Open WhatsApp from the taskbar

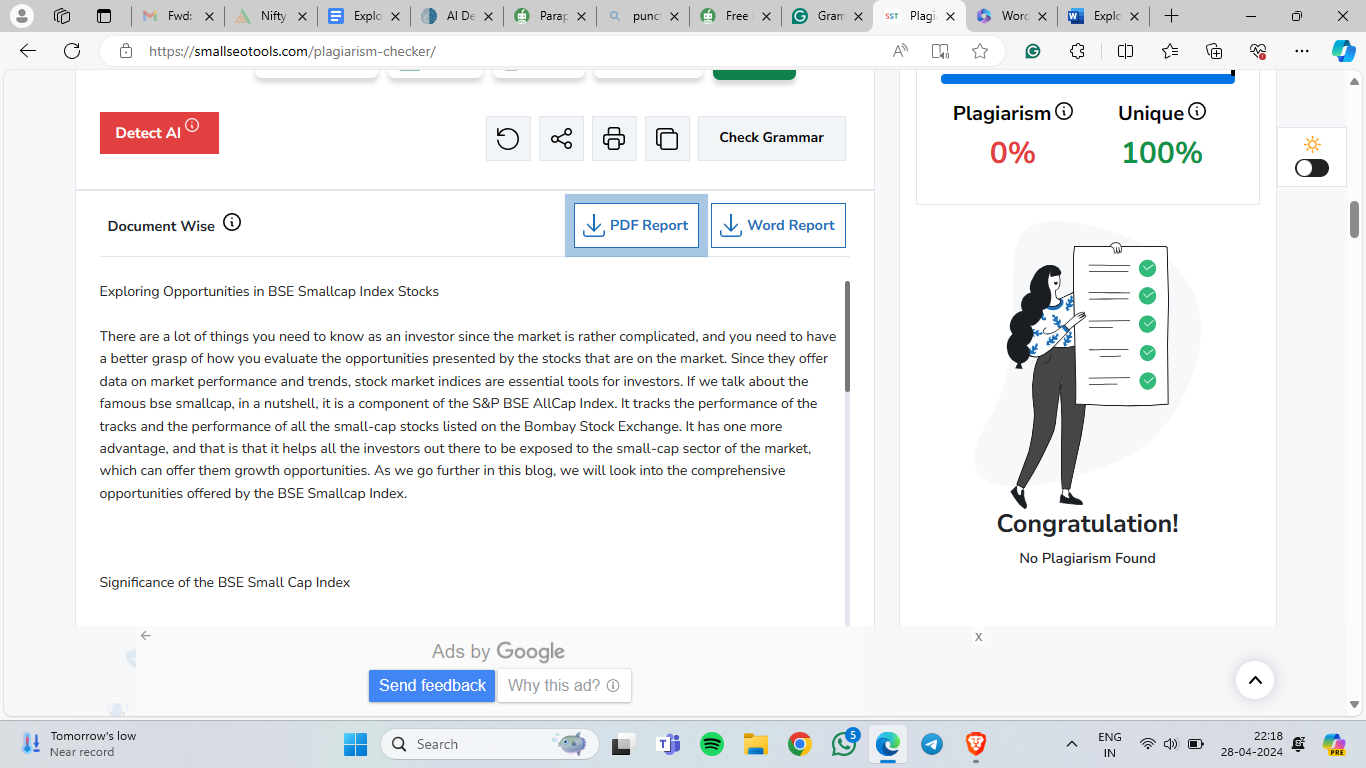(x=843, y=744)
